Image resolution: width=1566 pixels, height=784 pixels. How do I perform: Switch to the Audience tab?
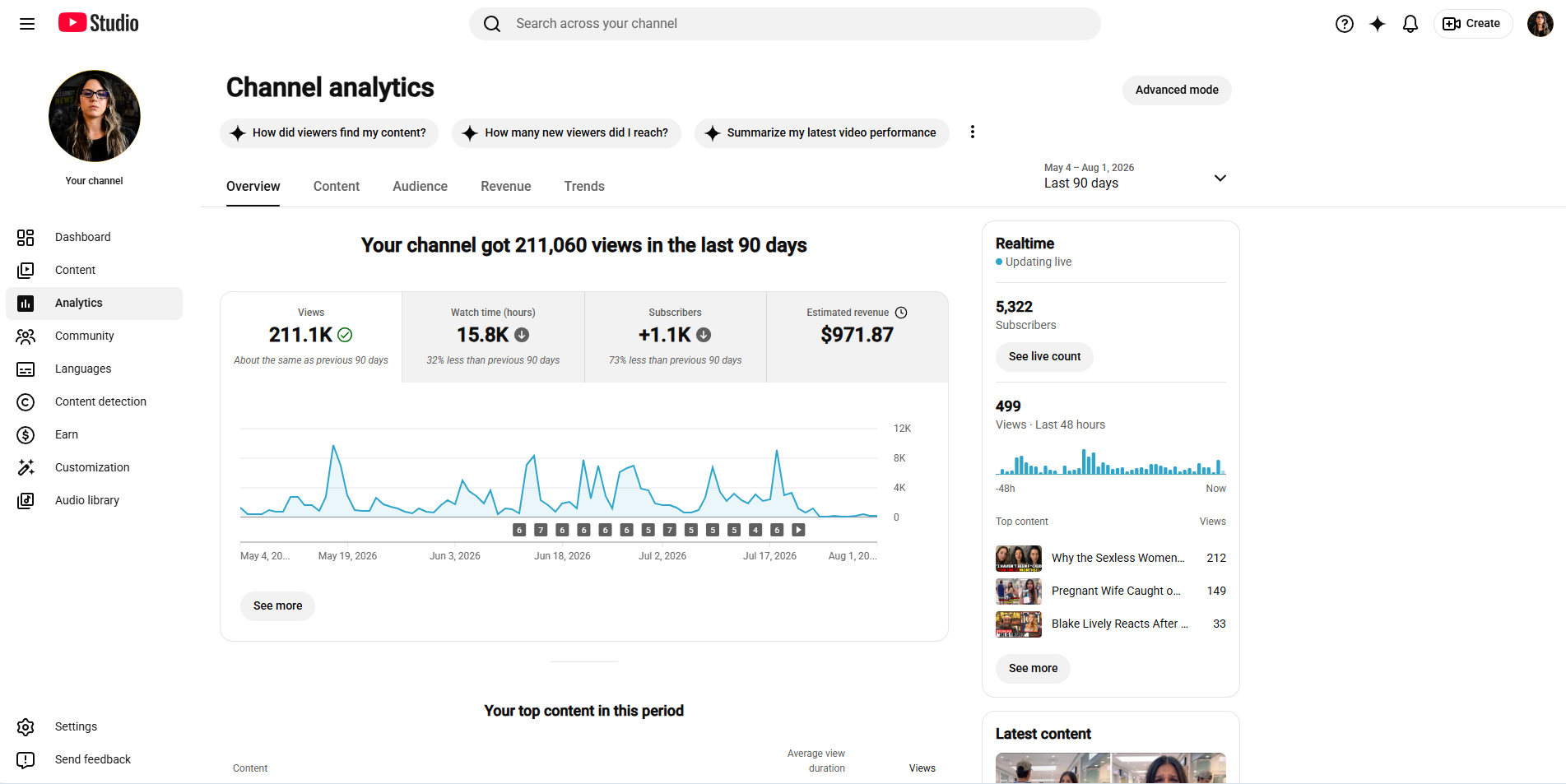[x=420, y=187]
